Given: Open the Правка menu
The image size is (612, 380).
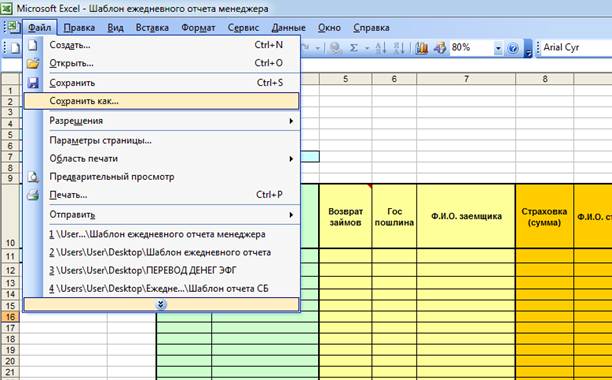Looking at the screenshot, I should [79, 28].
